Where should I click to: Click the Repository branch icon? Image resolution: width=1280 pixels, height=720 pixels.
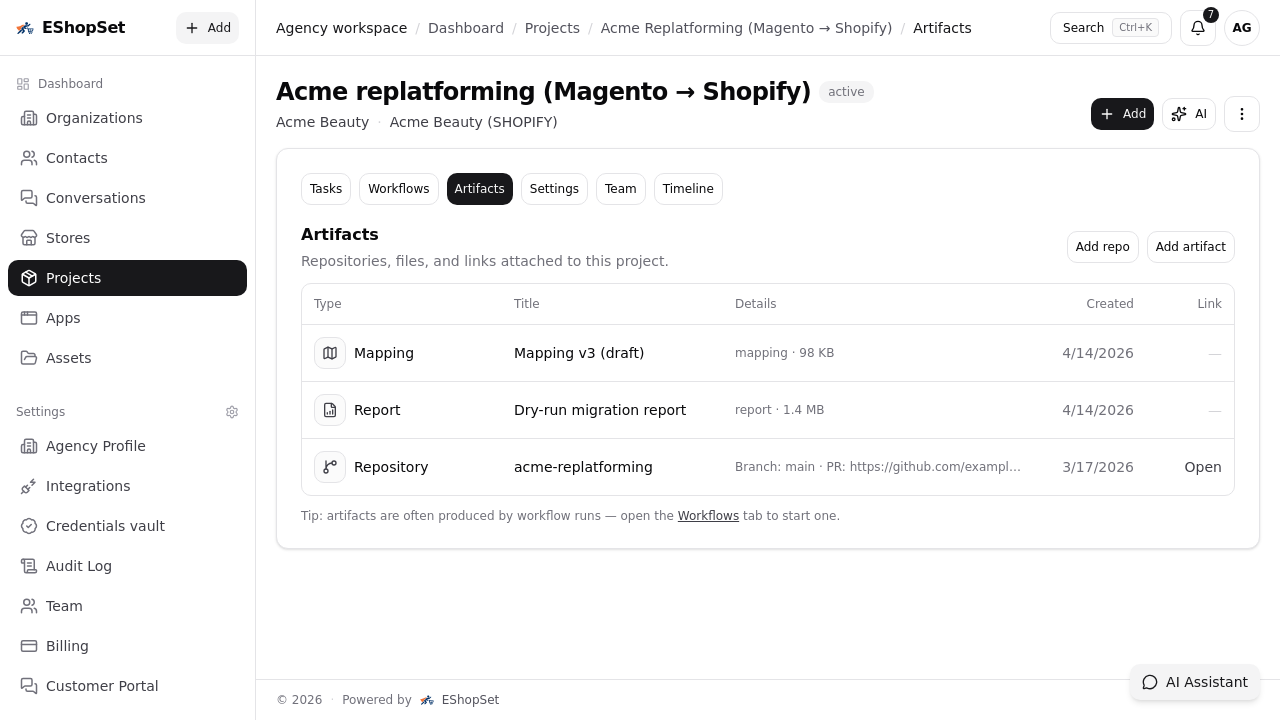click(330, 467)
